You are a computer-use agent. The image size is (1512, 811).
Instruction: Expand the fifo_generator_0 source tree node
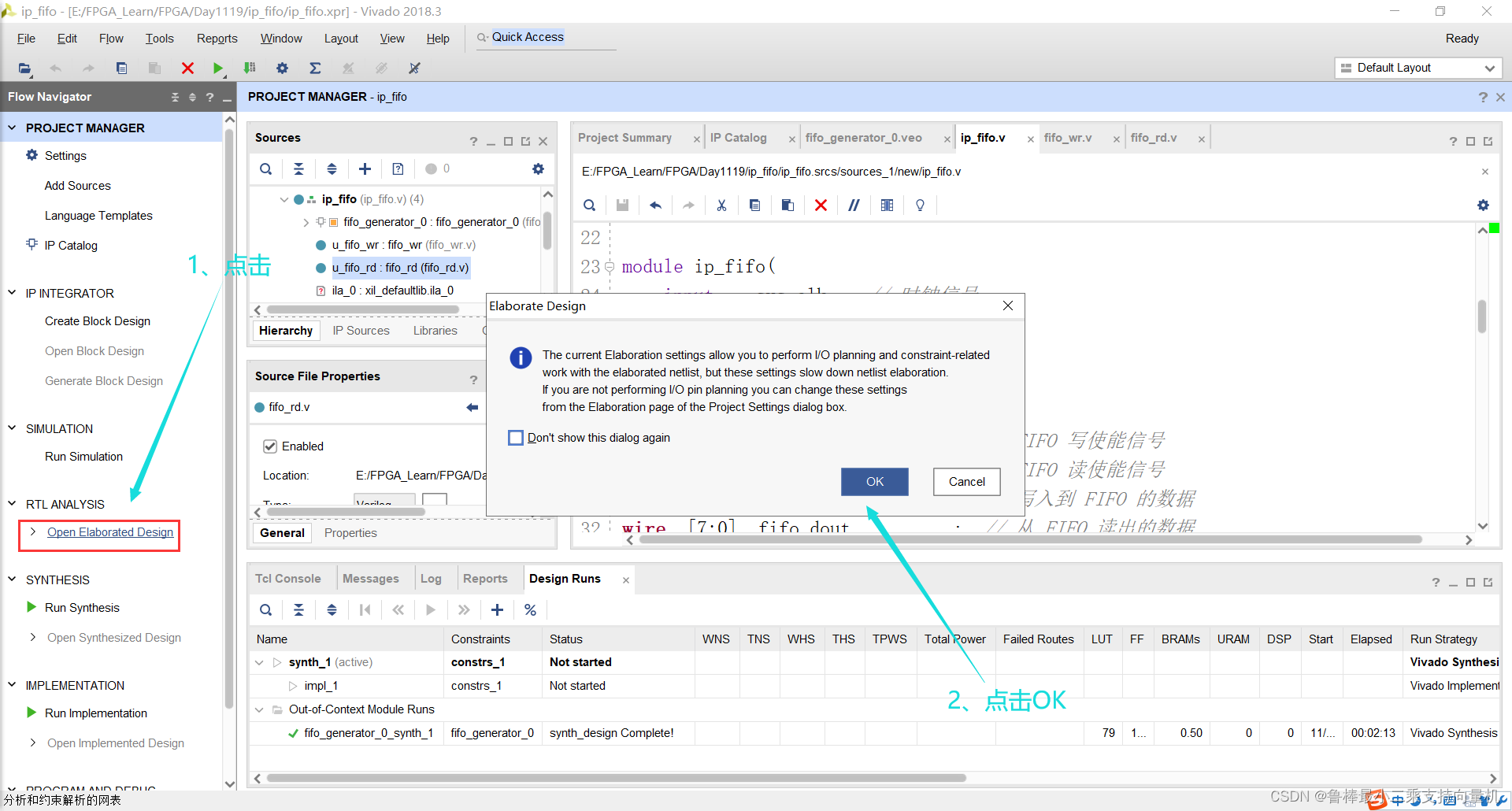306,223
